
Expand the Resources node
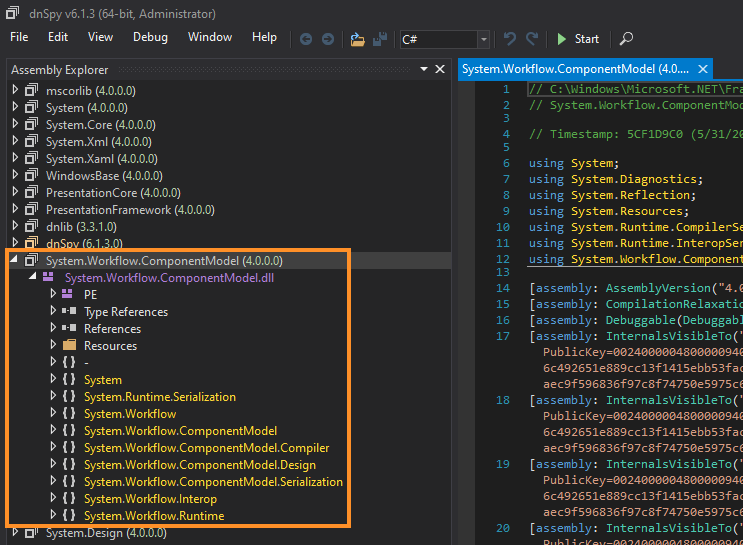[x=53, y=345]
